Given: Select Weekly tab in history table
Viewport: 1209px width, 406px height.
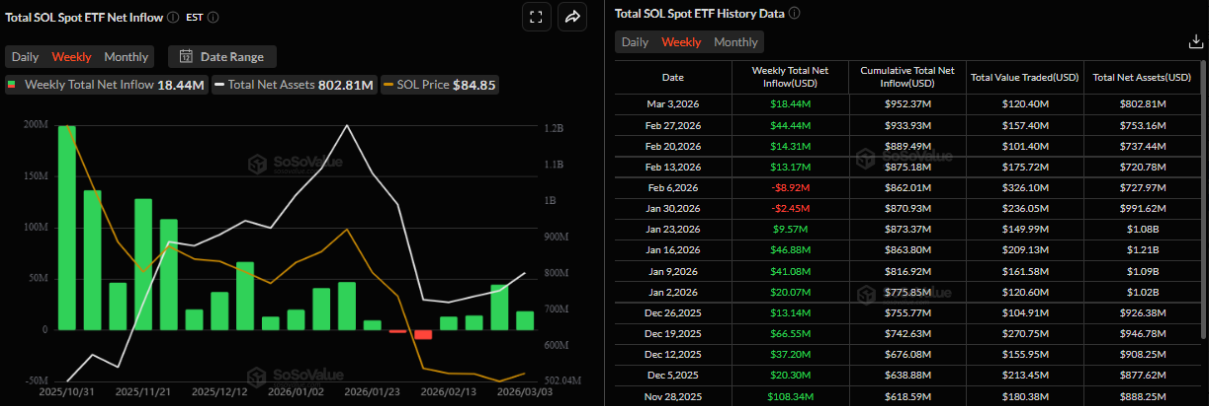Looking at the screenshot, I should point(681,42).
